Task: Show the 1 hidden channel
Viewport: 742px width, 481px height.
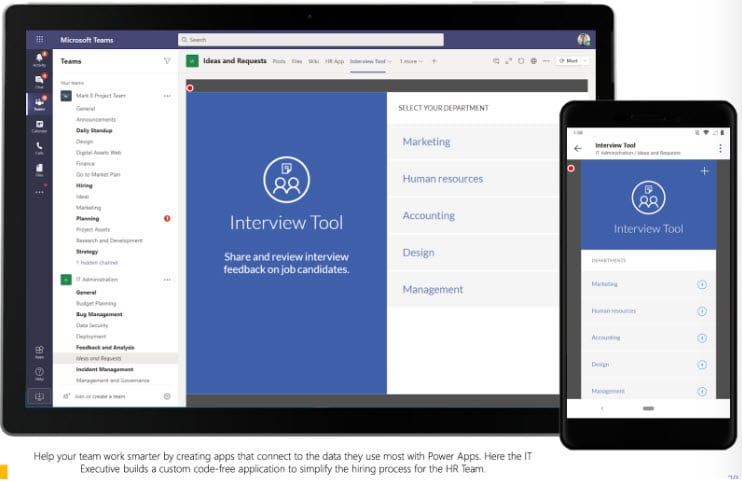Action: [97, 263]
